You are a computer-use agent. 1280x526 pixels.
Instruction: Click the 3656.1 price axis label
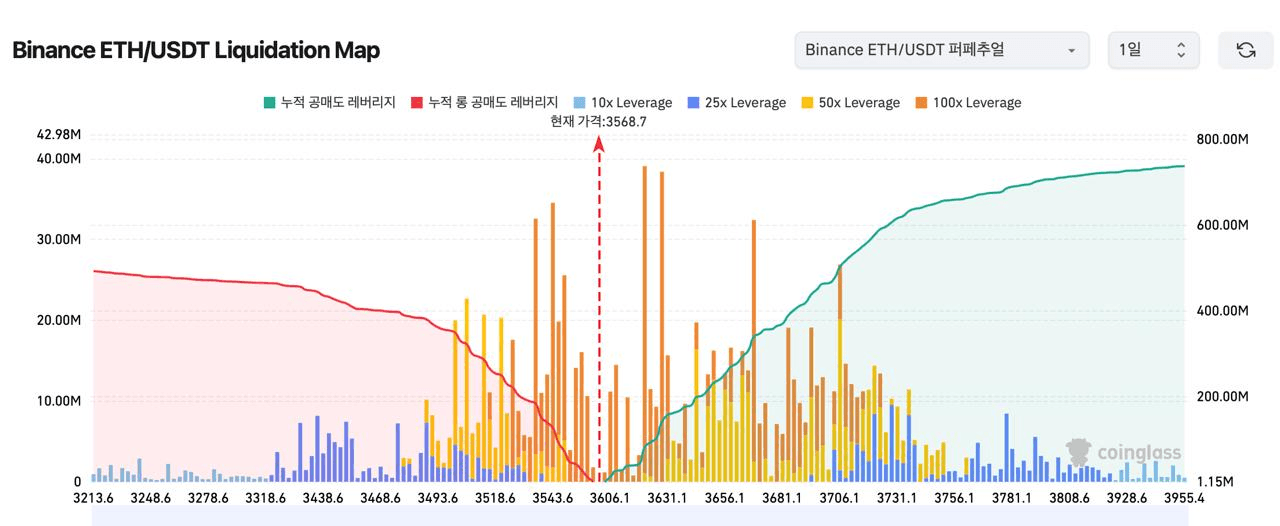pos(724,497)
